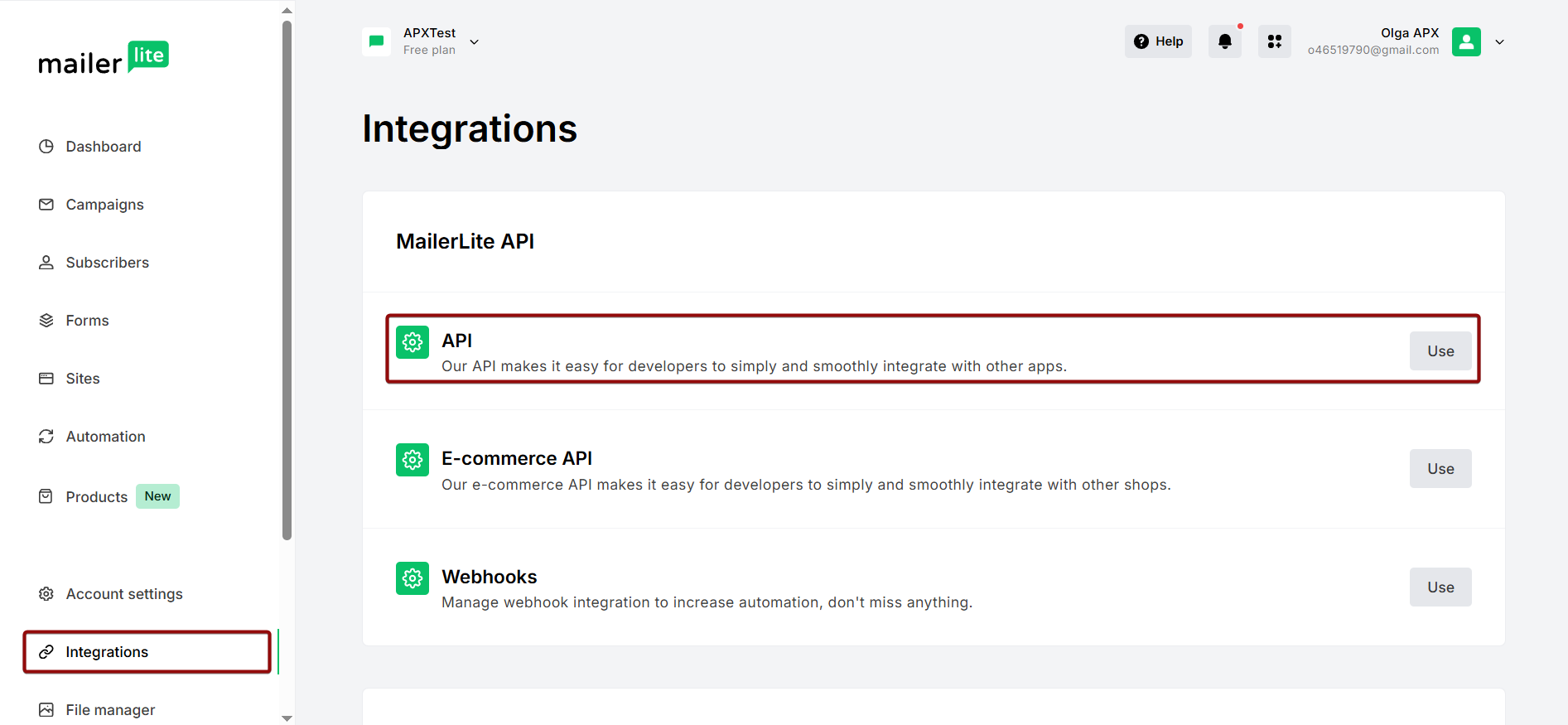Click the E-commerce API gear icon

(x=413, y=460)
